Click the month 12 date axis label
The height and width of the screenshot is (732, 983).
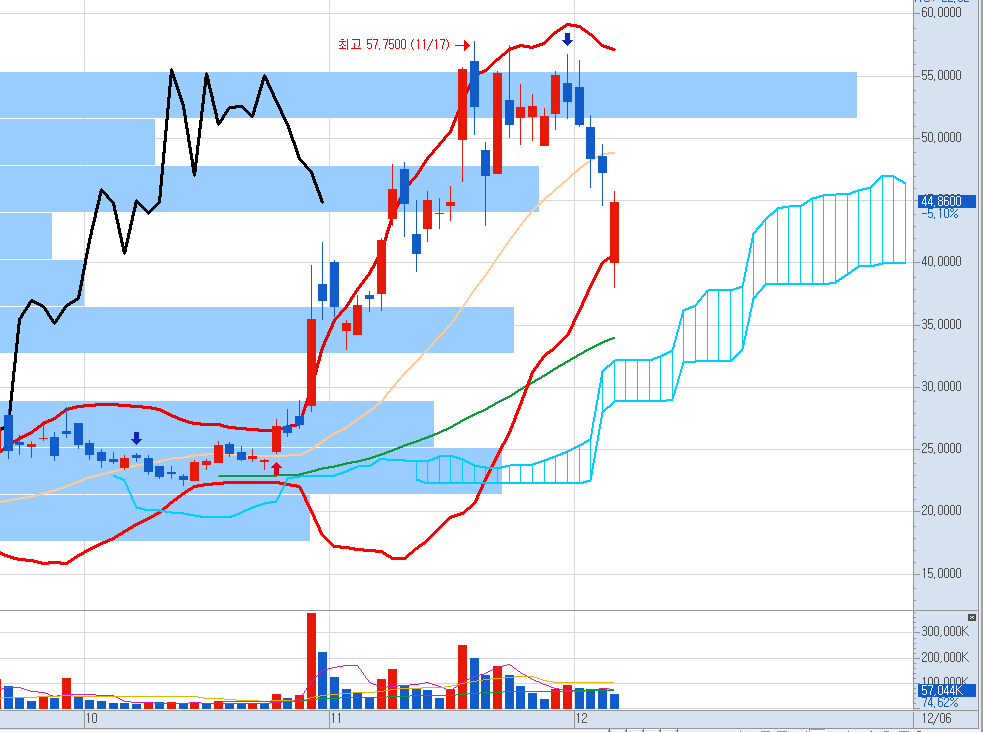tap(581, 718)
